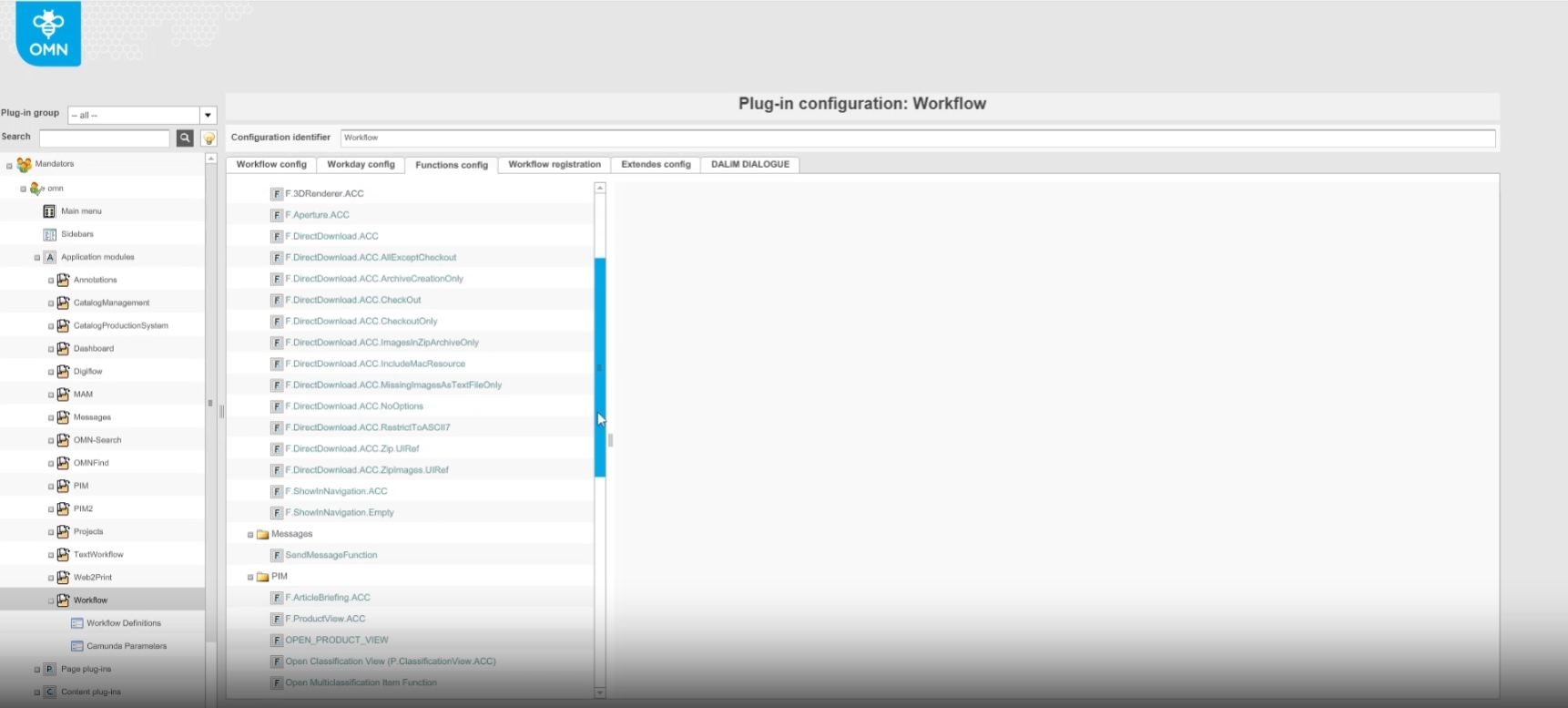Open F.ArticleBriefing.ACC function
Image resolution: width=1568 pixels, height=708 pixels.
pyautogui.click(x=328, y=598)
